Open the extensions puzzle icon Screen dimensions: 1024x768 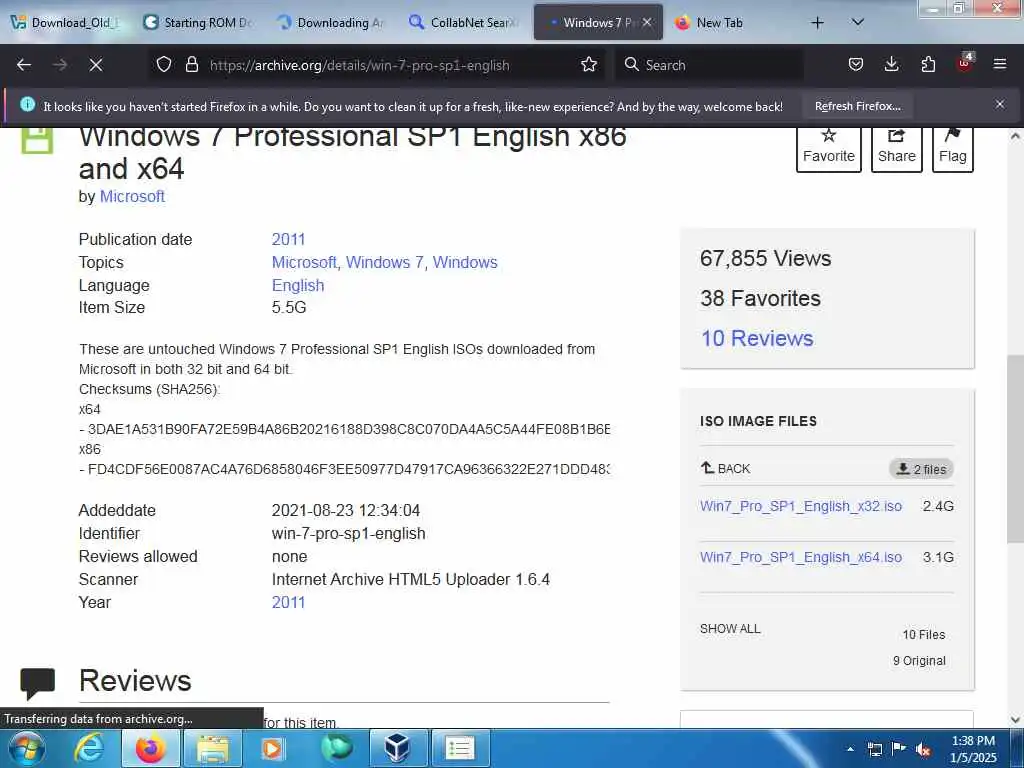(x=928, y=64)
